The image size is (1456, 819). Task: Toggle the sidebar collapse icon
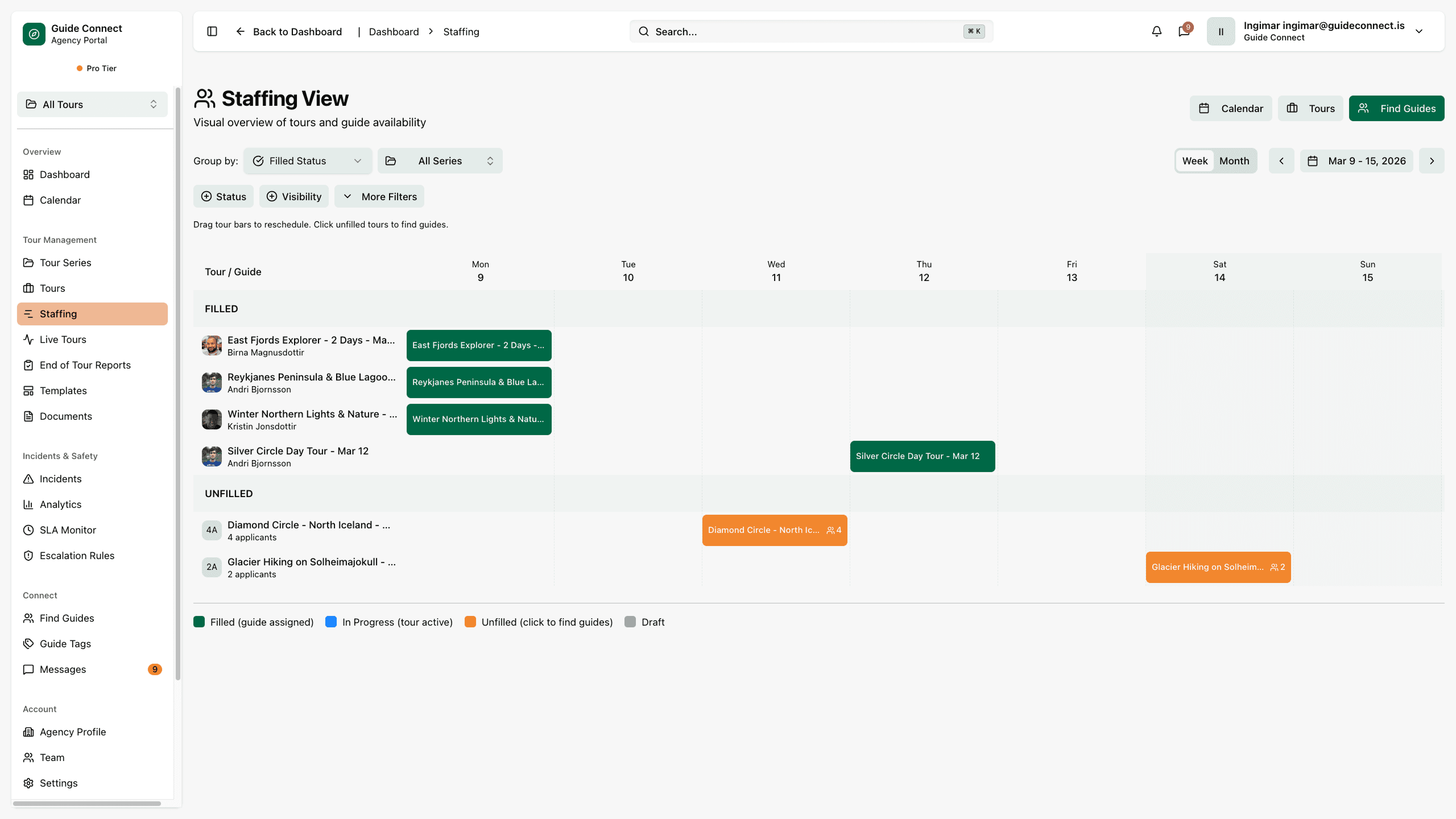coord(212,31)
